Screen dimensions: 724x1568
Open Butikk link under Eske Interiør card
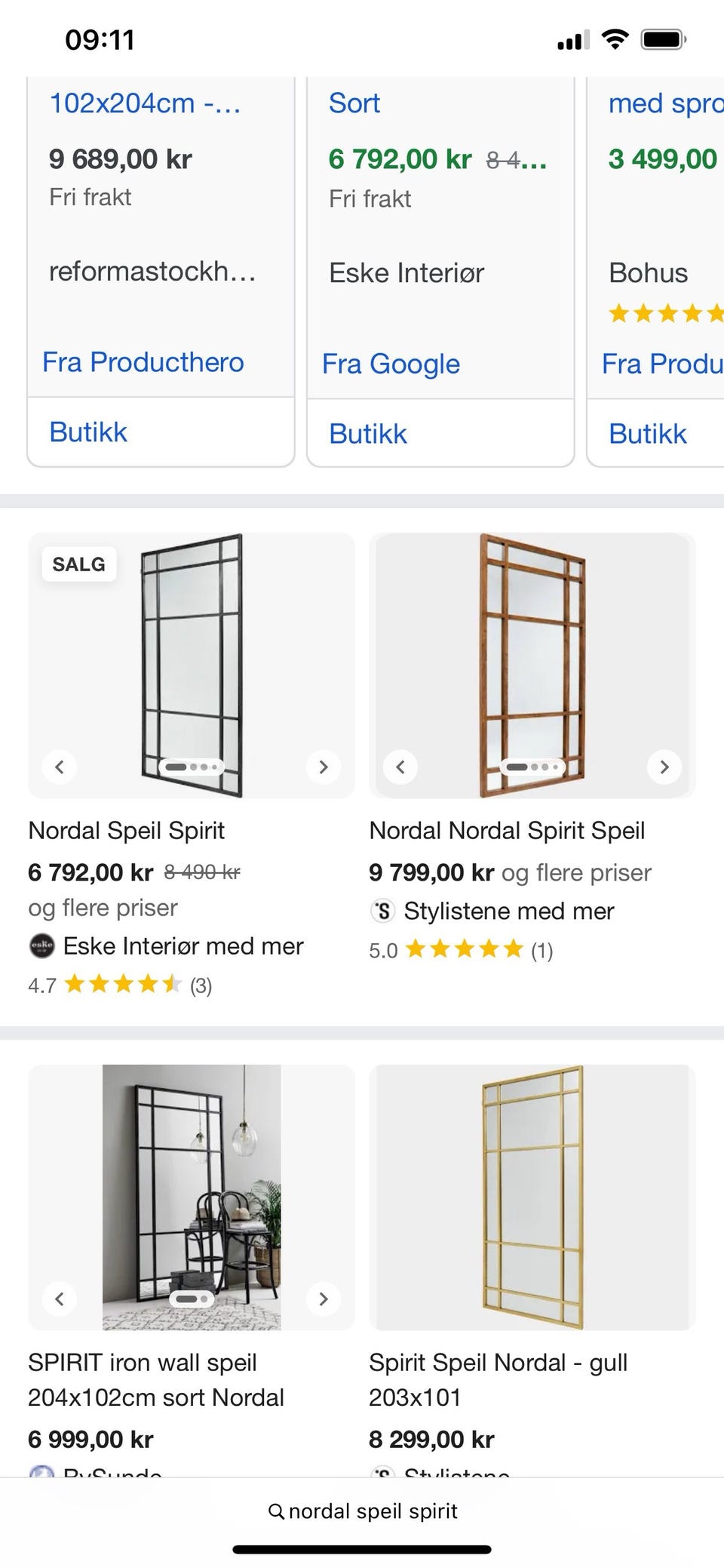coord(368,434)
